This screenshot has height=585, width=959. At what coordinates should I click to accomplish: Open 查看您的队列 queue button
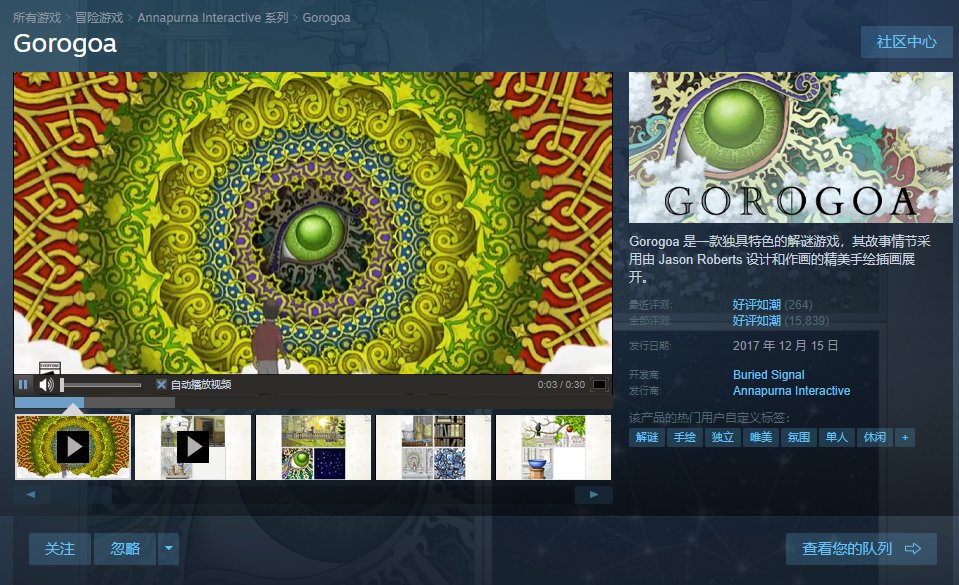861,548
